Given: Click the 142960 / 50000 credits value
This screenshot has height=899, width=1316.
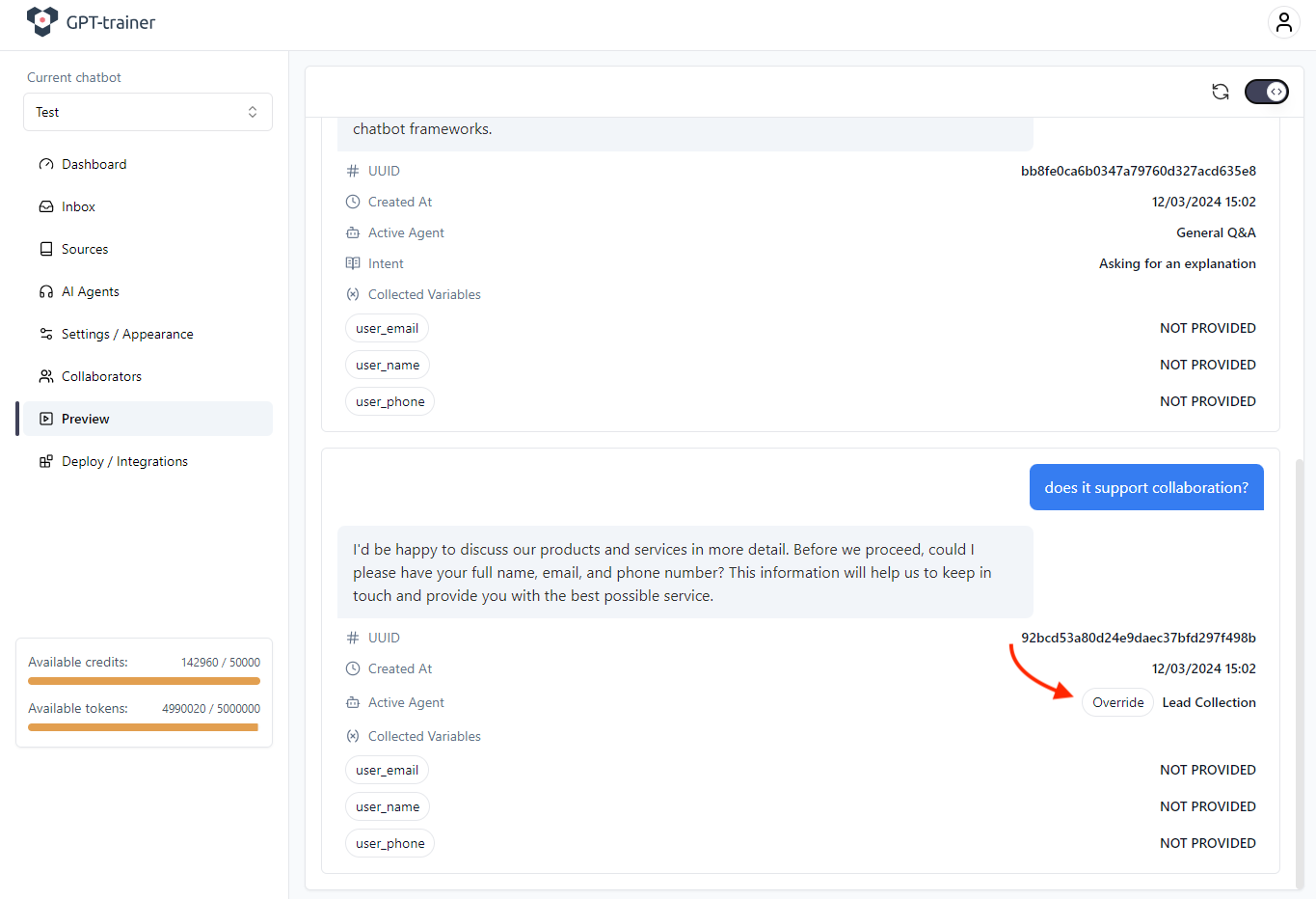Looking at the screenshot, I should coord(221,663).
